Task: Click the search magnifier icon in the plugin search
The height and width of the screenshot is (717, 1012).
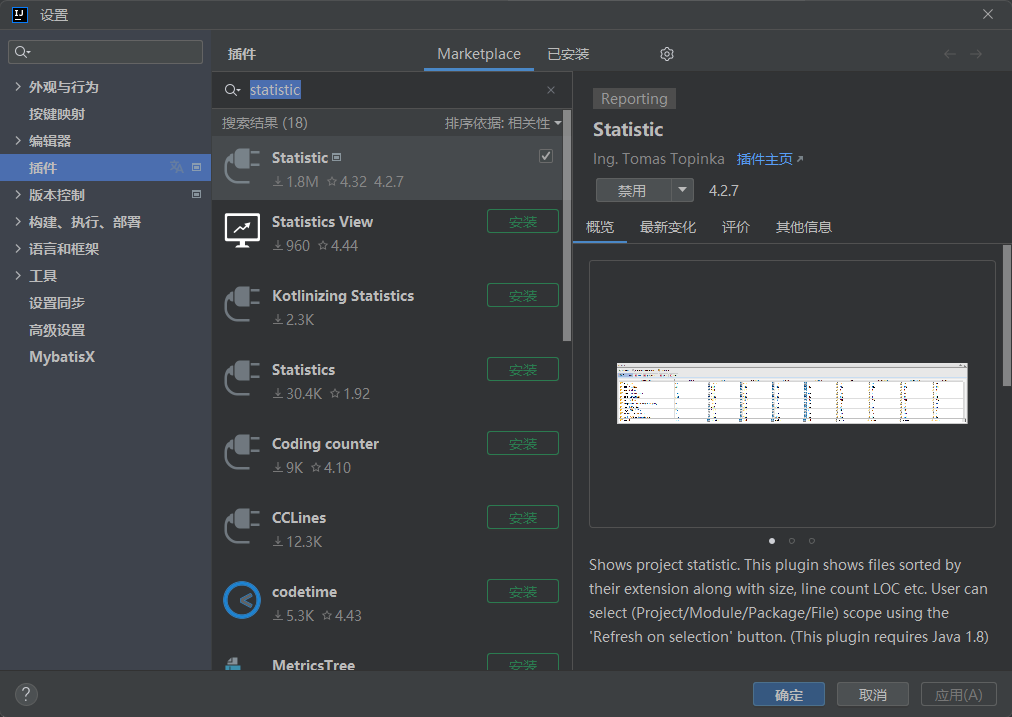Action: [x=232, y=90]
